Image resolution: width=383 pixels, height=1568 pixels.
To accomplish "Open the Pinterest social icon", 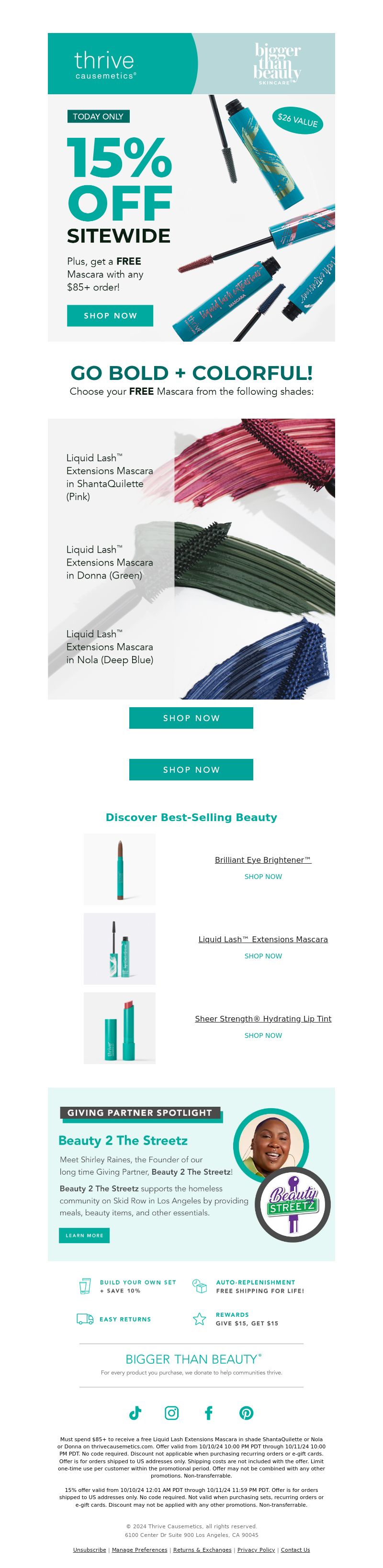I will click(x=246, y=1413).
